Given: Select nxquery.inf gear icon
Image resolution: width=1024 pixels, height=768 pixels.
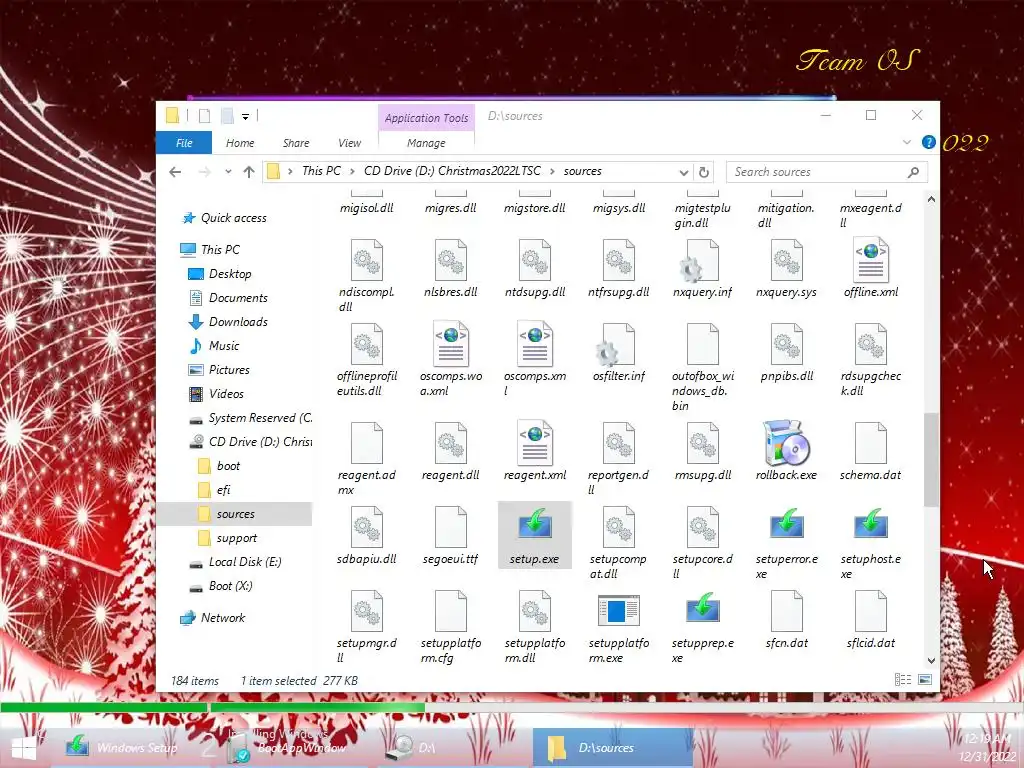Looking at the screenshot, I should pyautogui.click(x=700, y=260).
